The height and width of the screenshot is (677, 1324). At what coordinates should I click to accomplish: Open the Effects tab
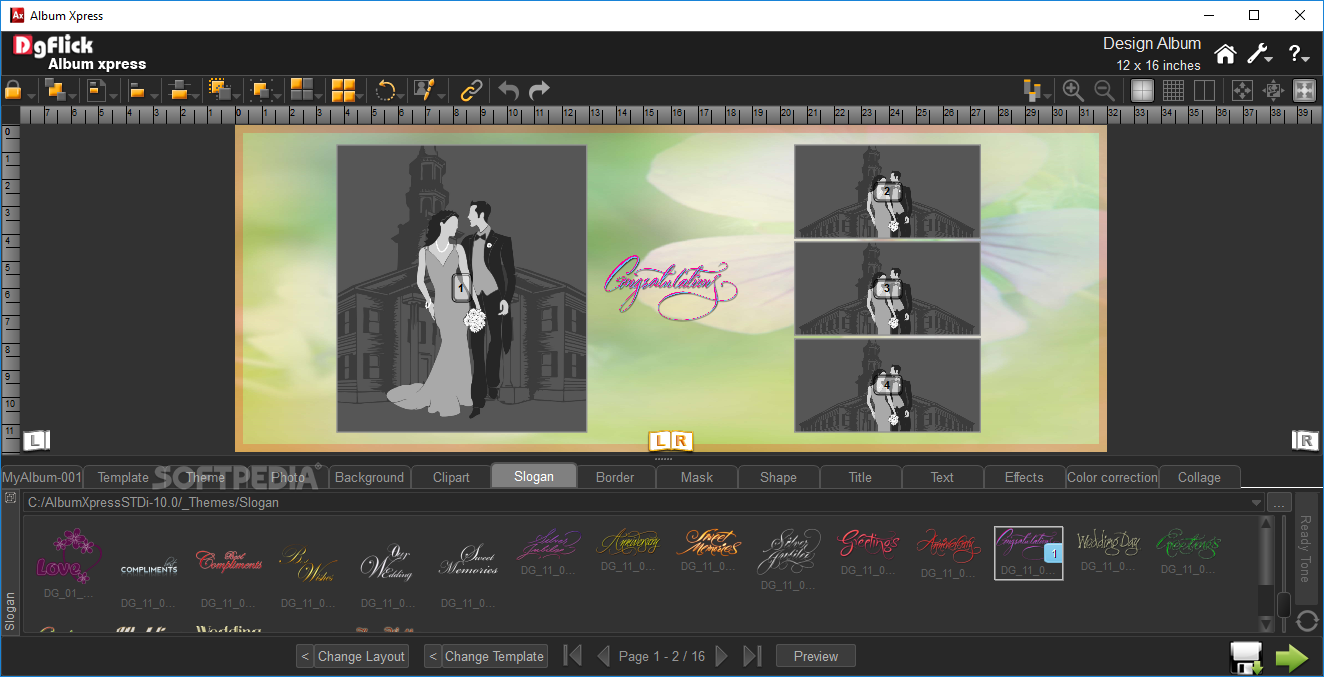click(1024, 477)
